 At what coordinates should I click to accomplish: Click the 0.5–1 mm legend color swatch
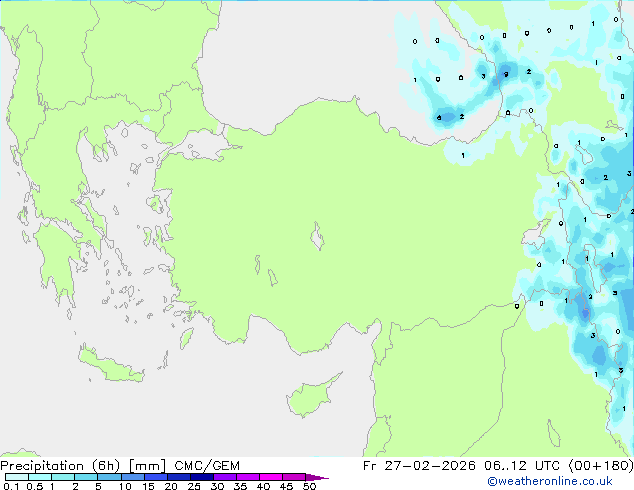coord(40,477)
